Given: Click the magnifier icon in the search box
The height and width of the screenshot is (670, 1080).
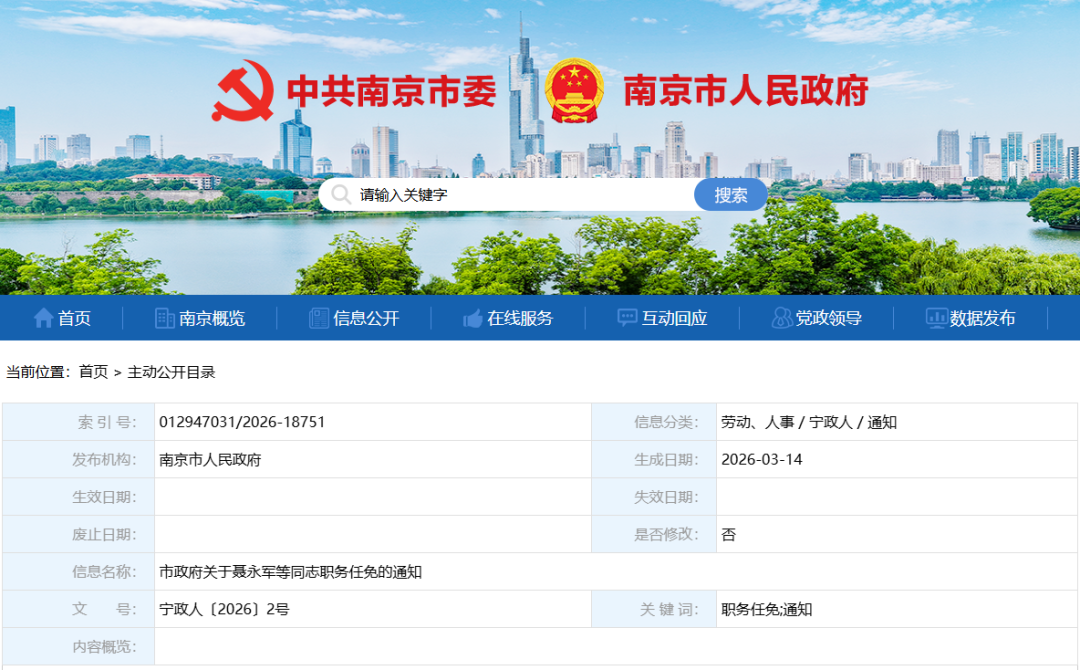Looking at the screenshot, I should coord(341,195).
